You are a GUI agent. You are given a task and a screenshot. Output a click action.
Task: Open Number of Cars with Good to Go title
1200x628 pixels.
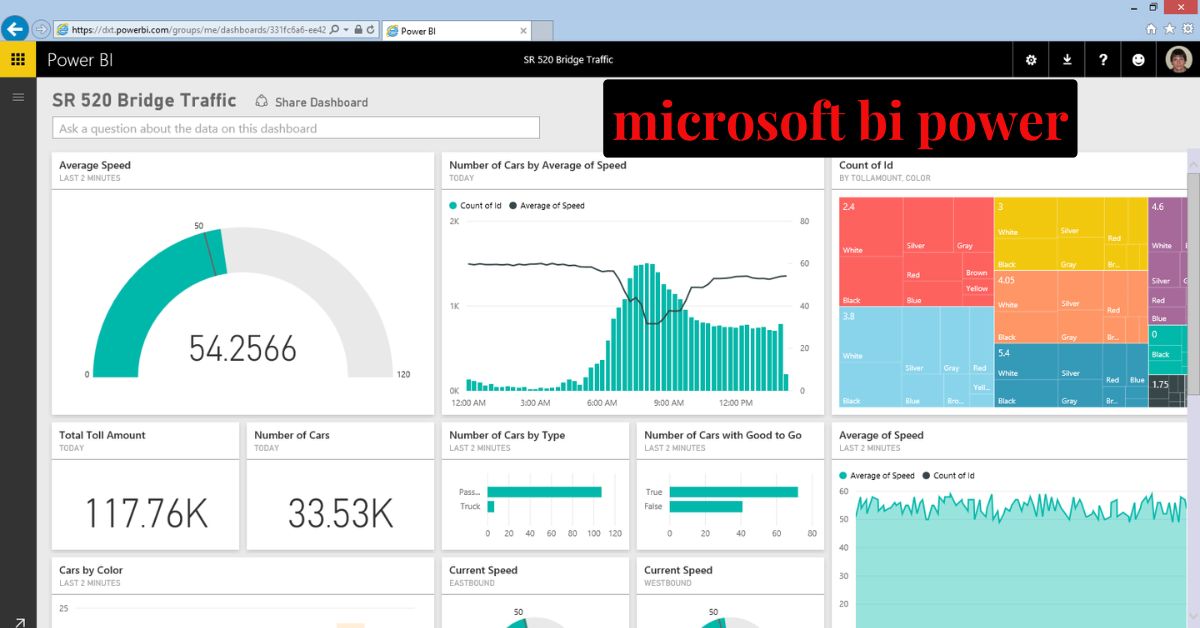pos(723,435)
